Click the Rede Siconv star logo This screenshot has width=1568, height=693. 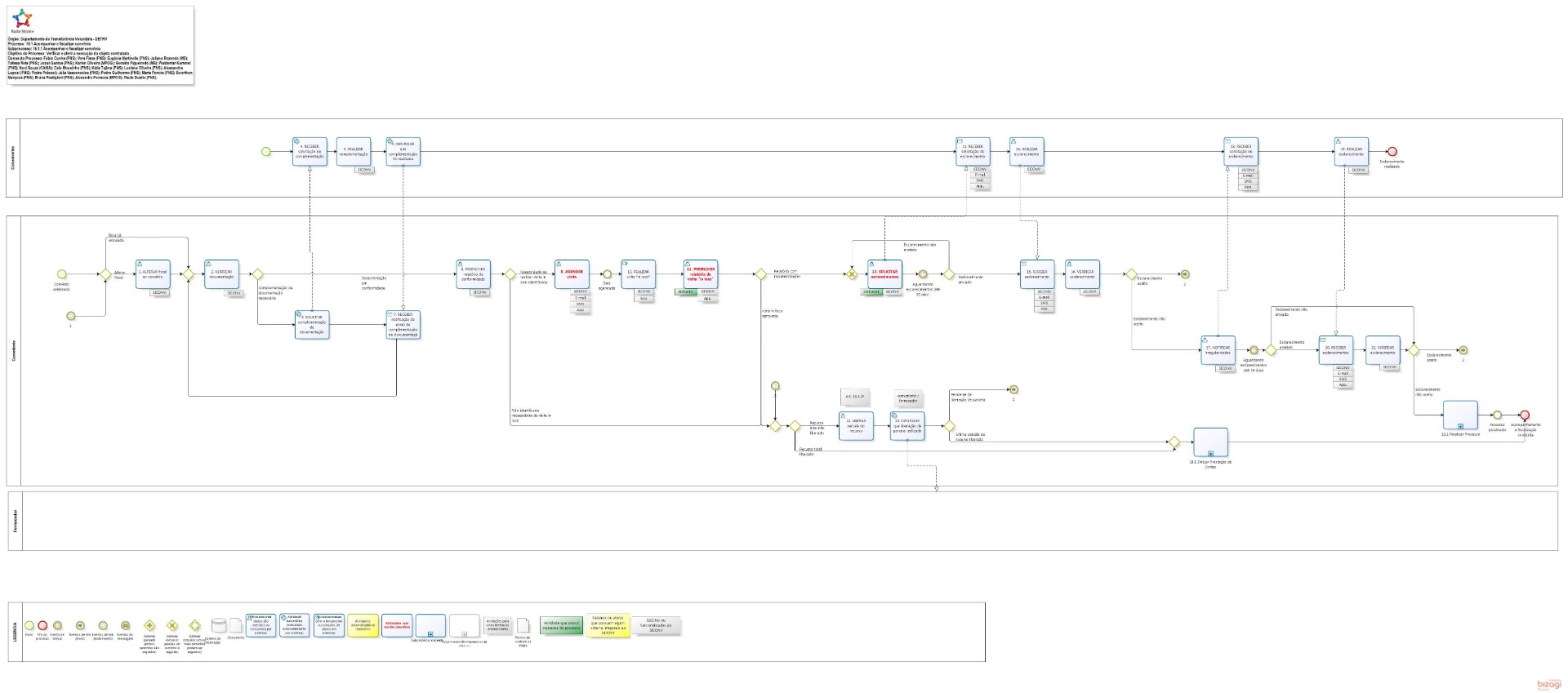24,19
